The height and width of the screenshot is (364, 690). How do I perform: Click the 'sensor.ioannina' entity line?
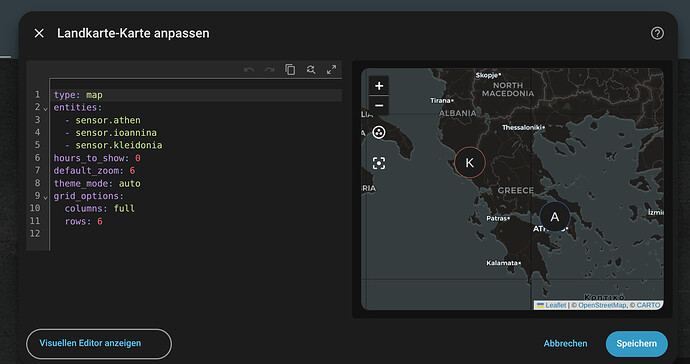pos(195,132)
